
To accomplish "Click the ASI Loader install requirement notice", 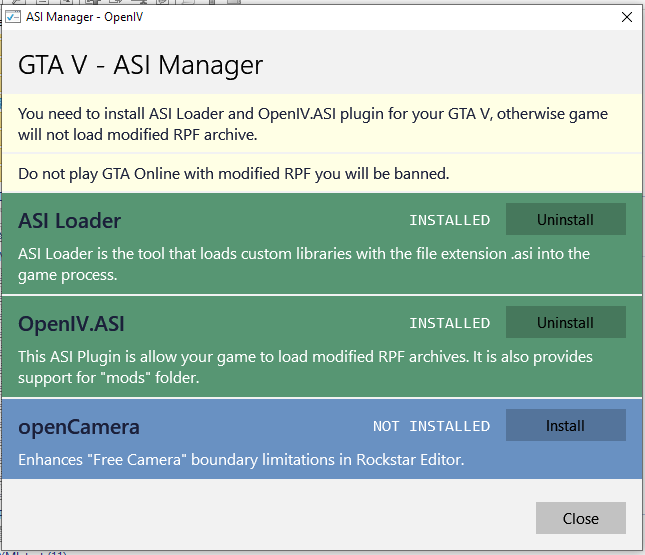I will (x=312, y=123).
